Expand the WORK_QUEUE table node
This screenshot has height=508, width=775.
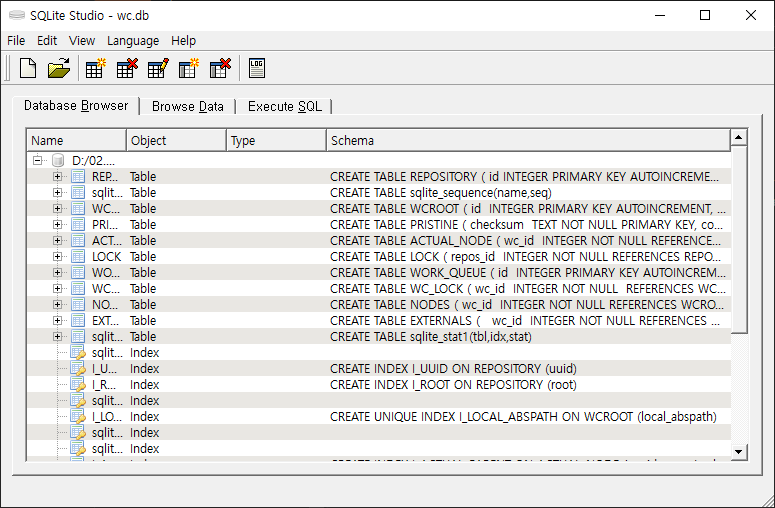pos(57,272)
